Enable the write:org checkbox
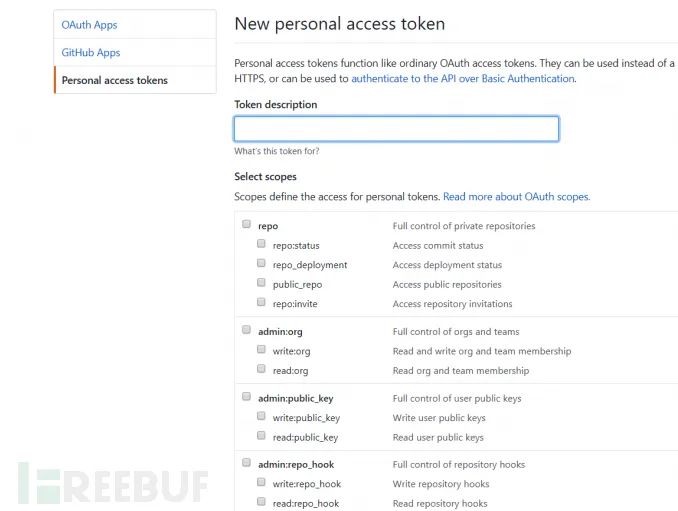This screenshot has height=511, width=678. (x=261, y=349)
